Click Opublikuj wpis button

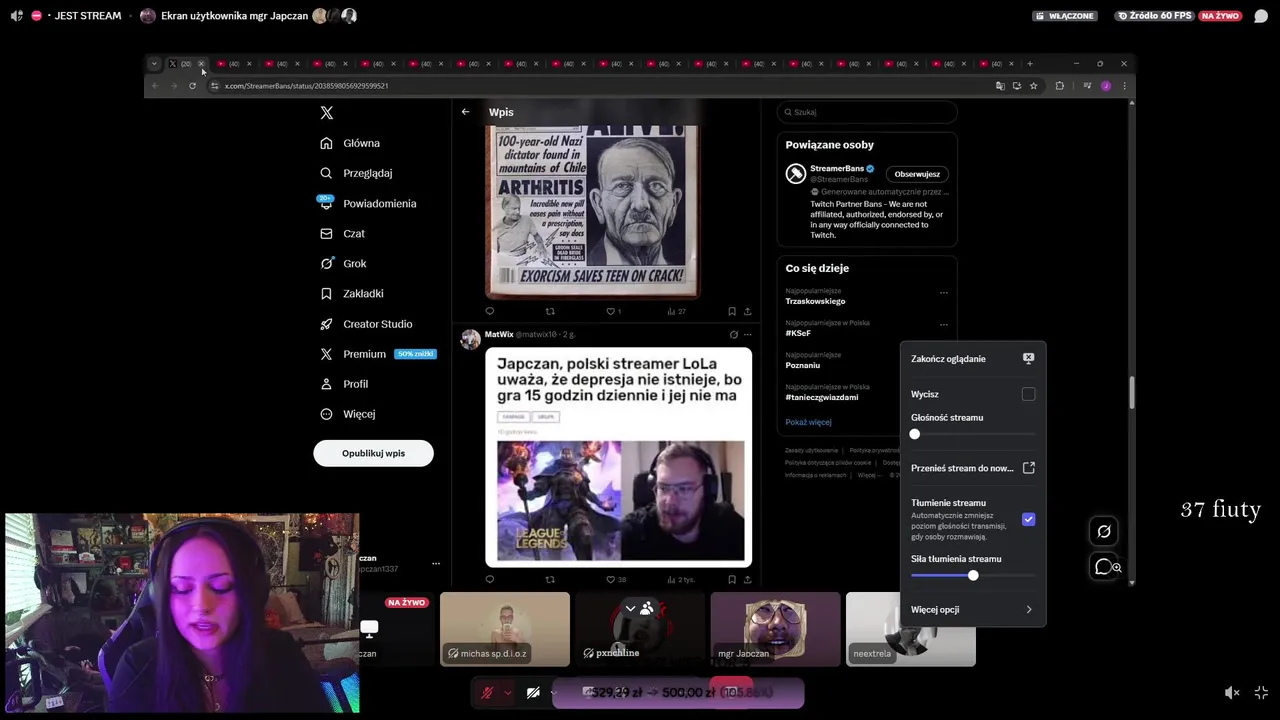coord(373,453)
